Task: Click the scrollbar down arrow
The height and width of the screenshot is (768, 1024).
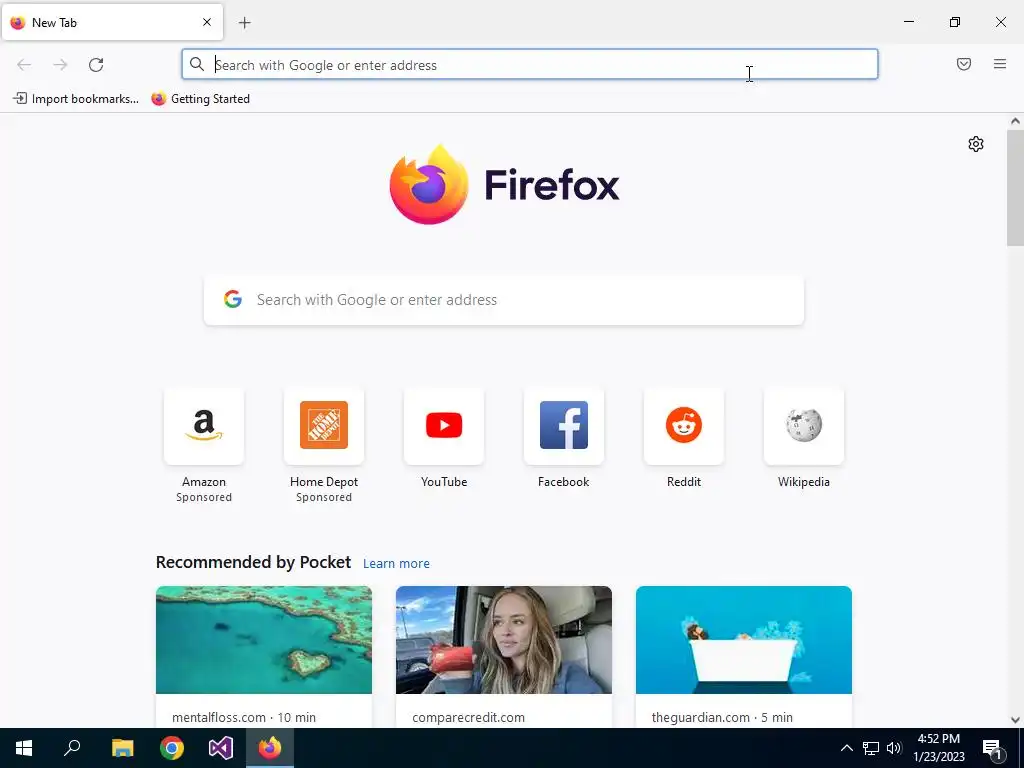Action: click(1015, 720)
